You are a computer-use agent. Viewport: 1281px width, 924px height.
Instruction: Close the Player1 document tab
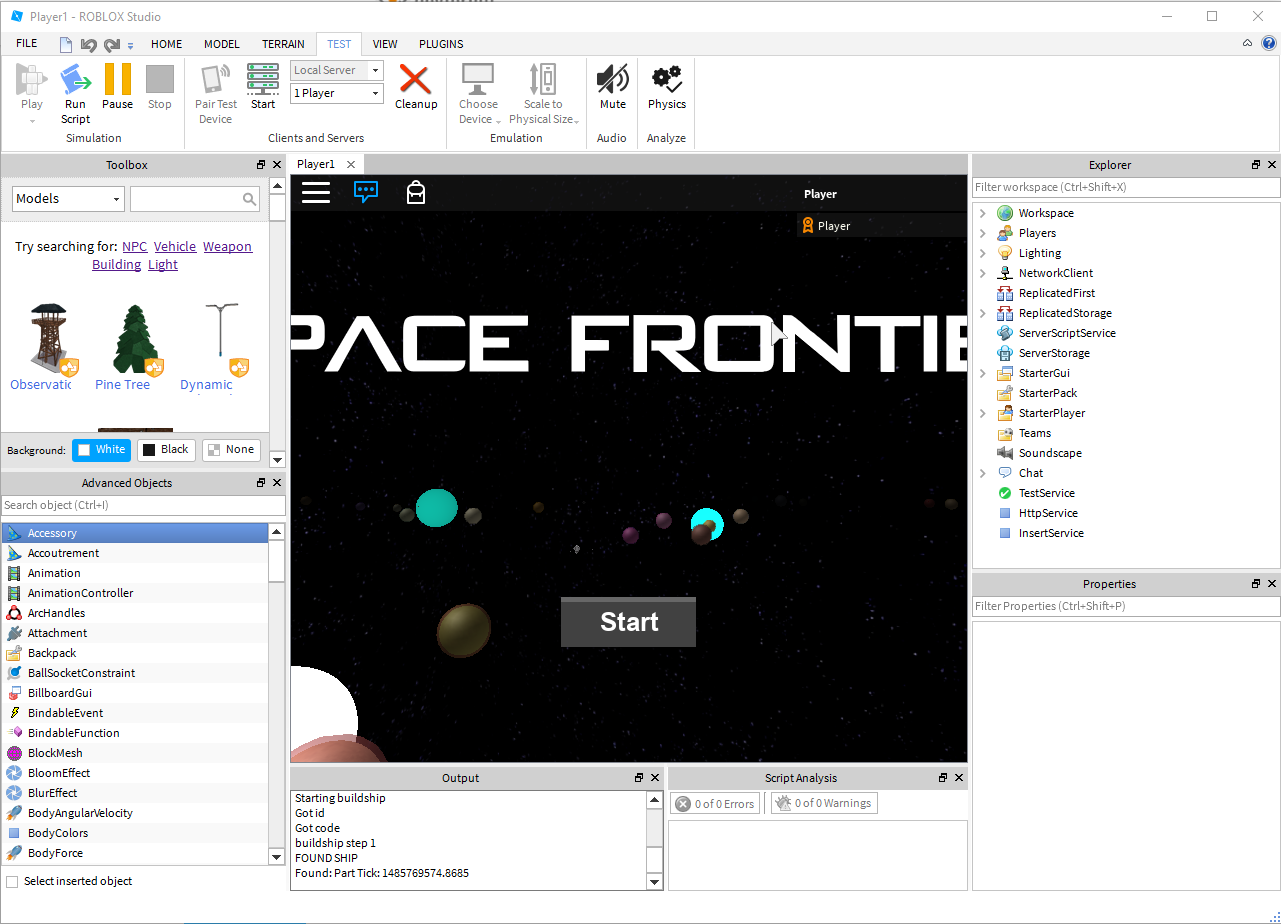(351, 164)
